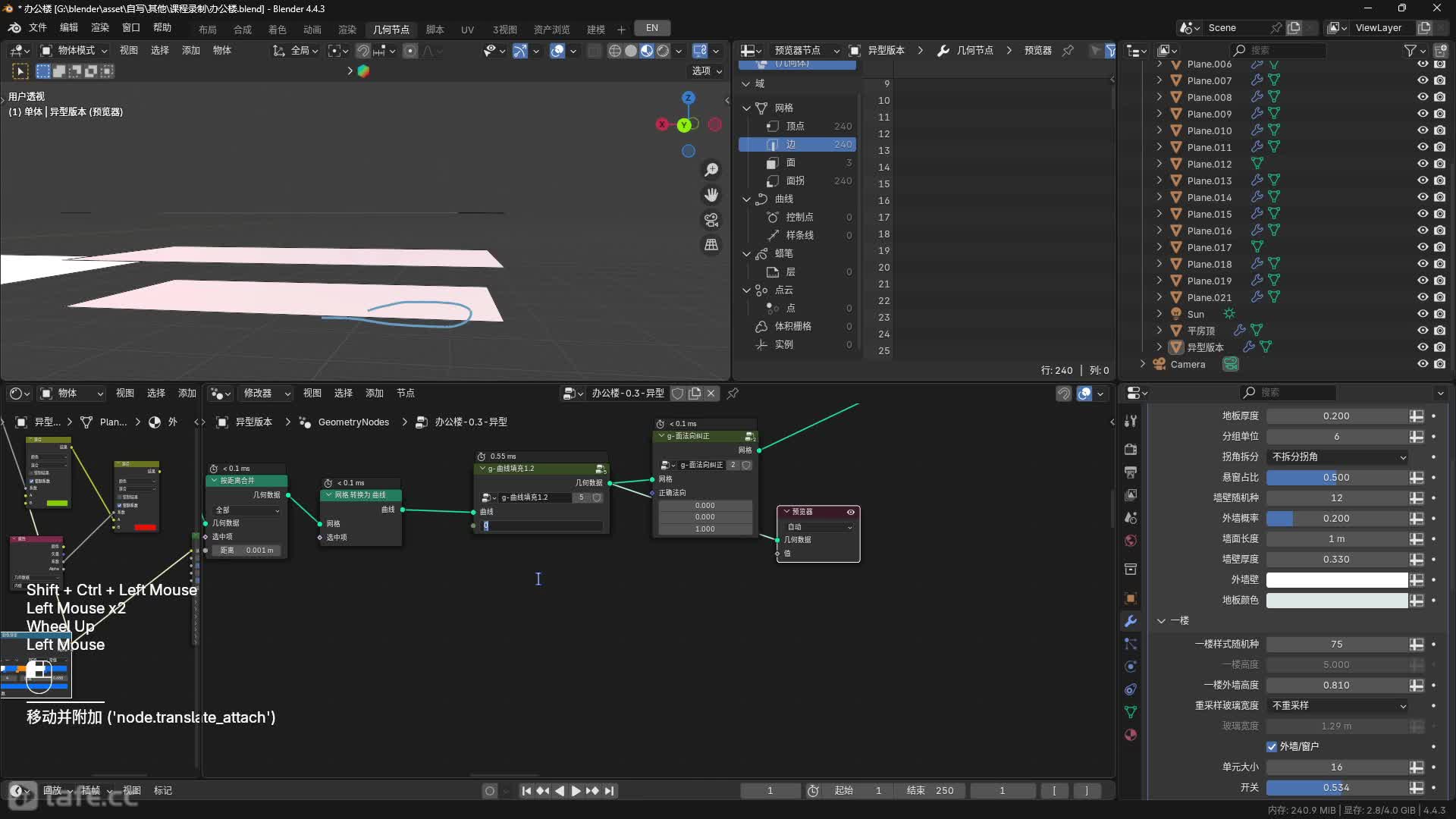Open World properties tab
This screenshot has width=1456, height=819.
pos(1131,541)
